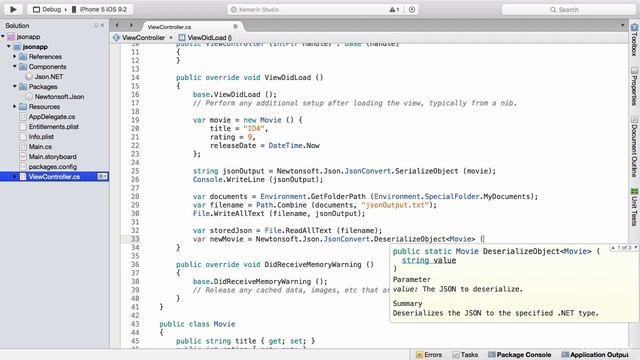Show the next overload in the tooltip

636,247
